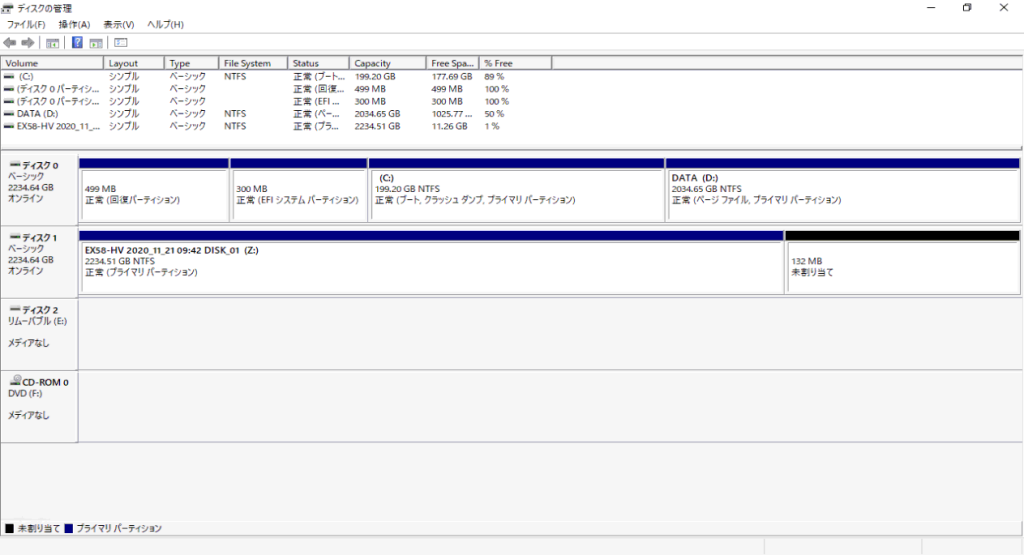Screen dimensions: 1024x555
Task: Select the ディスク 2 removable disk icon
Action: tap(15, 310)
